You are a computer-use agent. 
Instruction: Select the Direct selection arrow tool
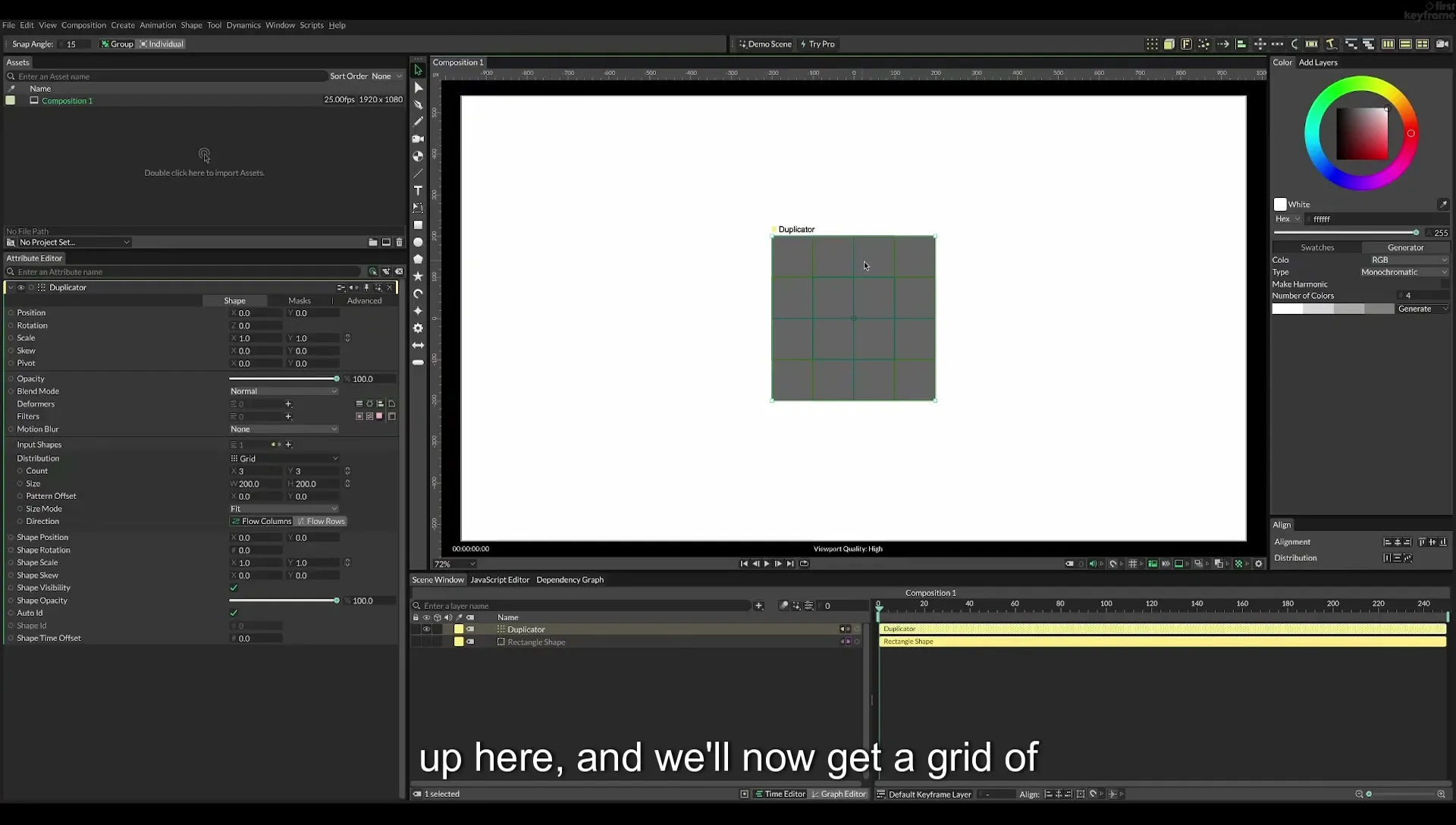(x=418, y=87)
